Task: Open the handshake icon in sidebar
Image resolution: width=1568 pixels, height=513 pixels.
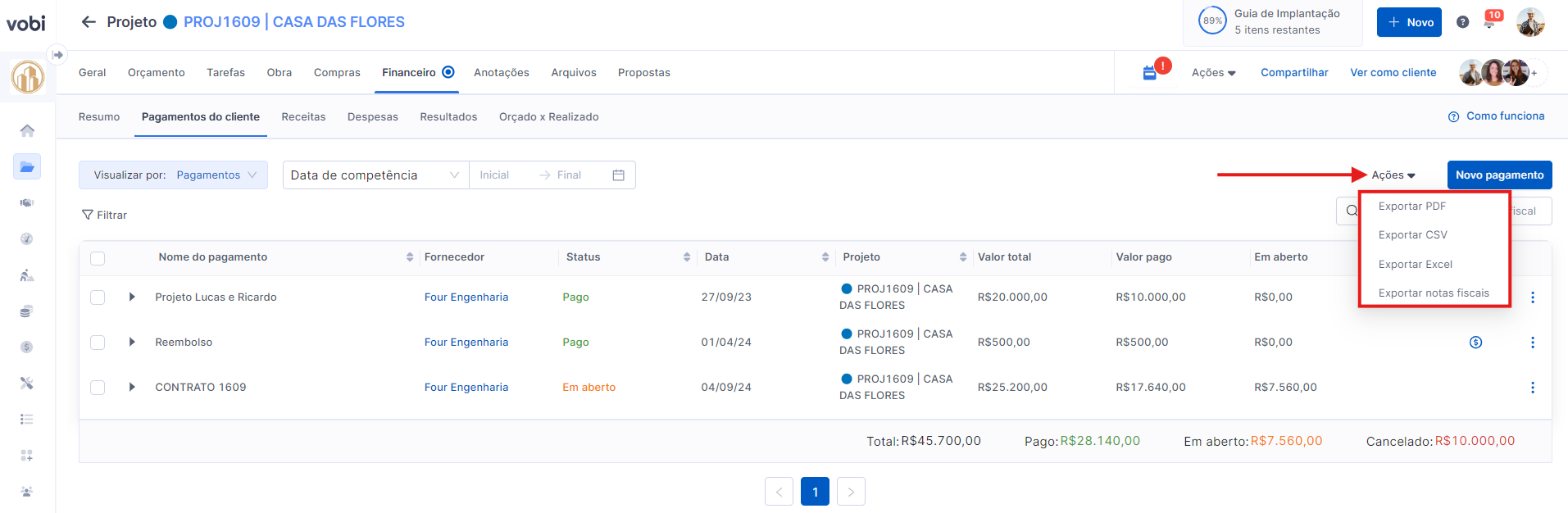Action: pos(27,202)
